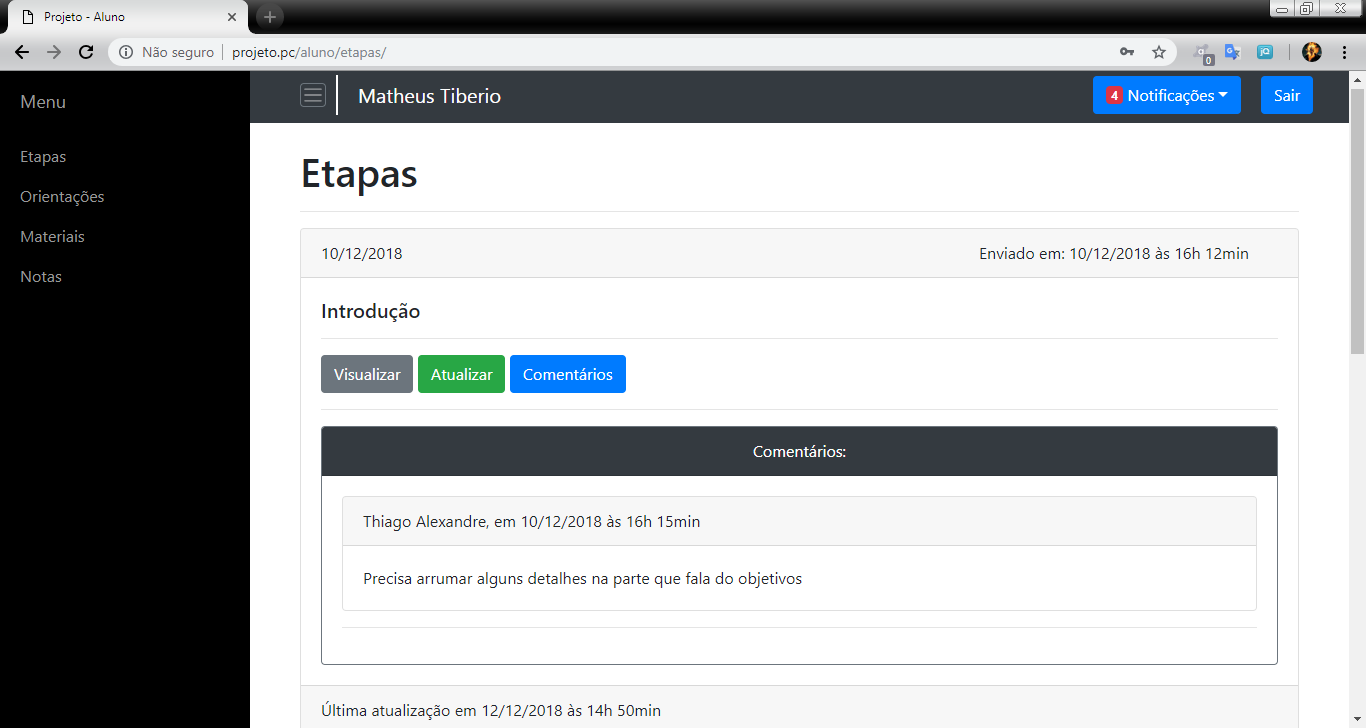Toggle the sidebar hamburger menu icon
The image size is (1366, 728).
(x=313, y=96)
